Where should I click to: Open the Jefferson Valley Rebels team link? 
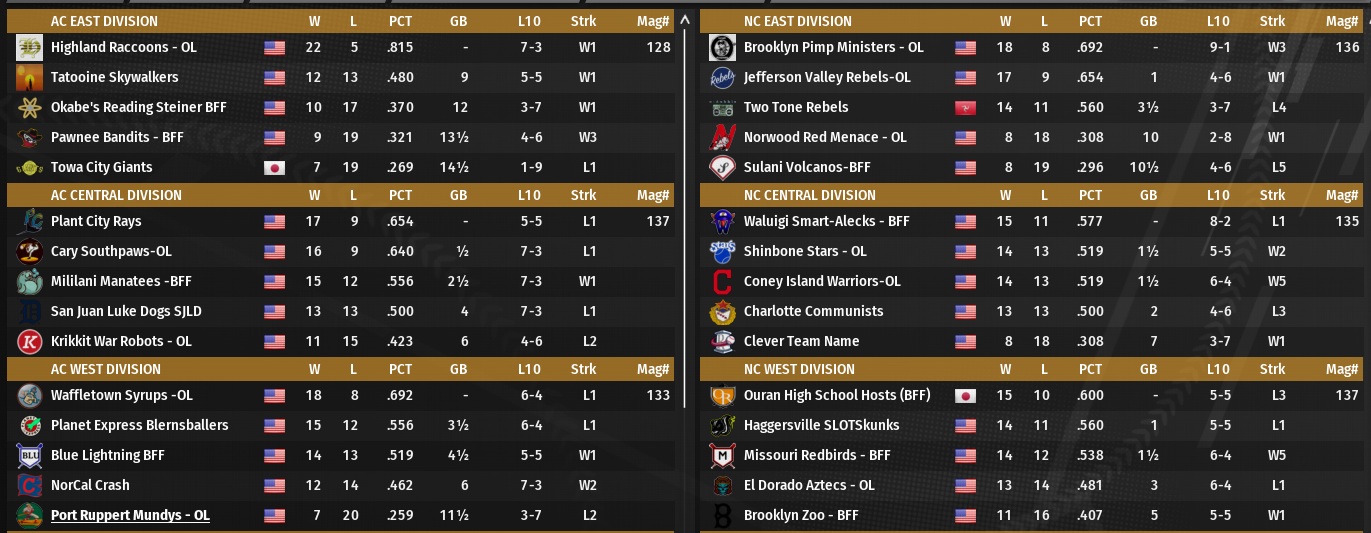(827, 77)
